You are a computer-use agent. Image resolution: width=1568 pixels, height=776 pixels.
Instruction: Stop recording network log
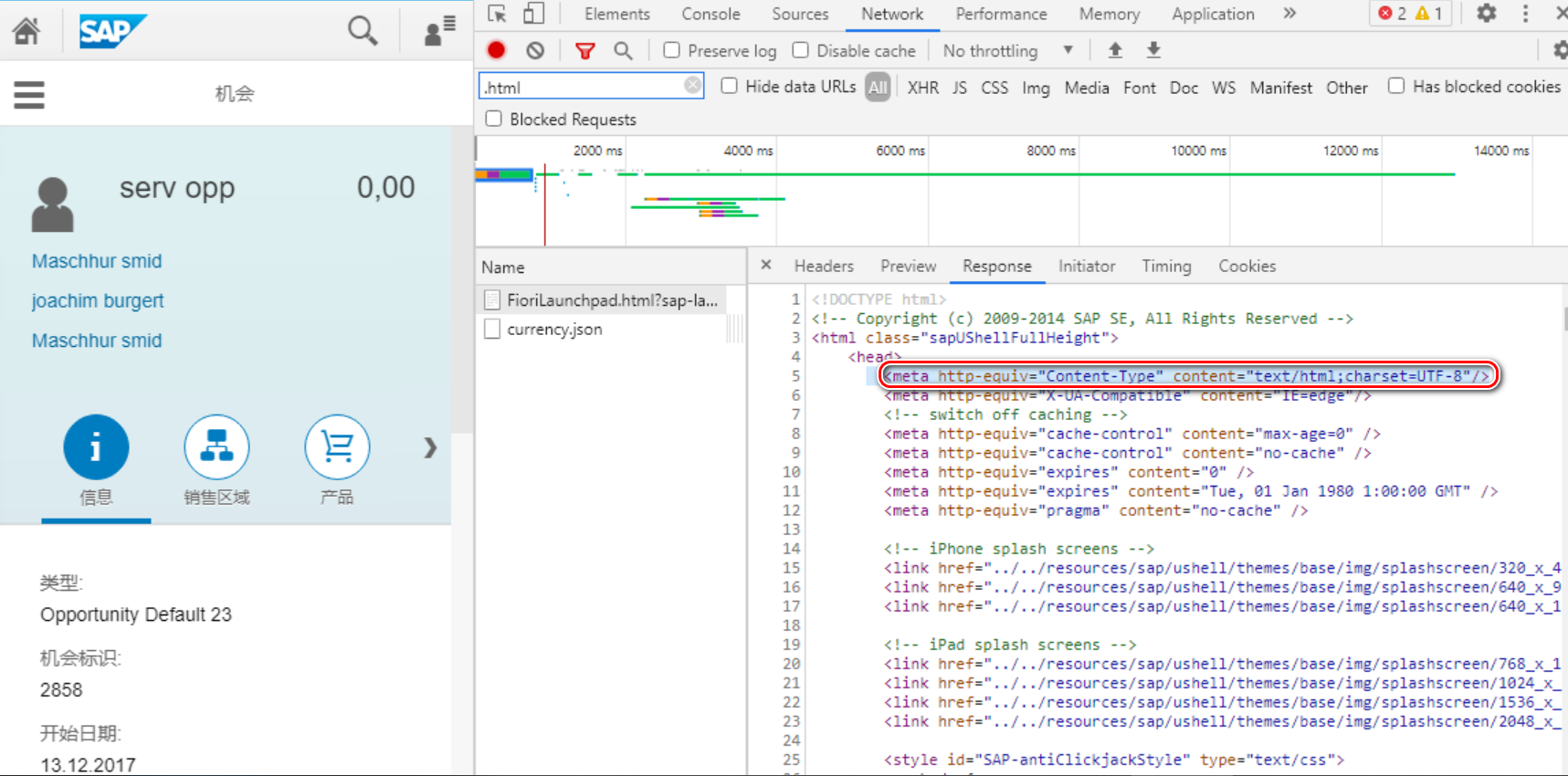pyautogui.click(x=497, y=51)
